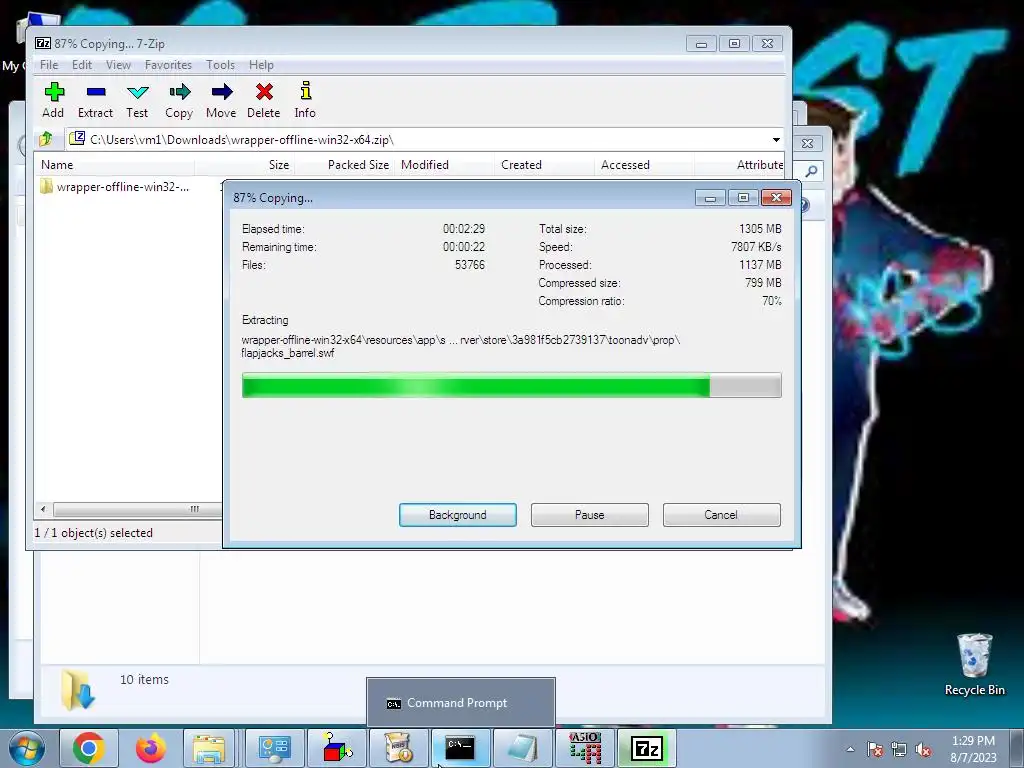Sort by the Accessed column header

(x=644, y=165)
